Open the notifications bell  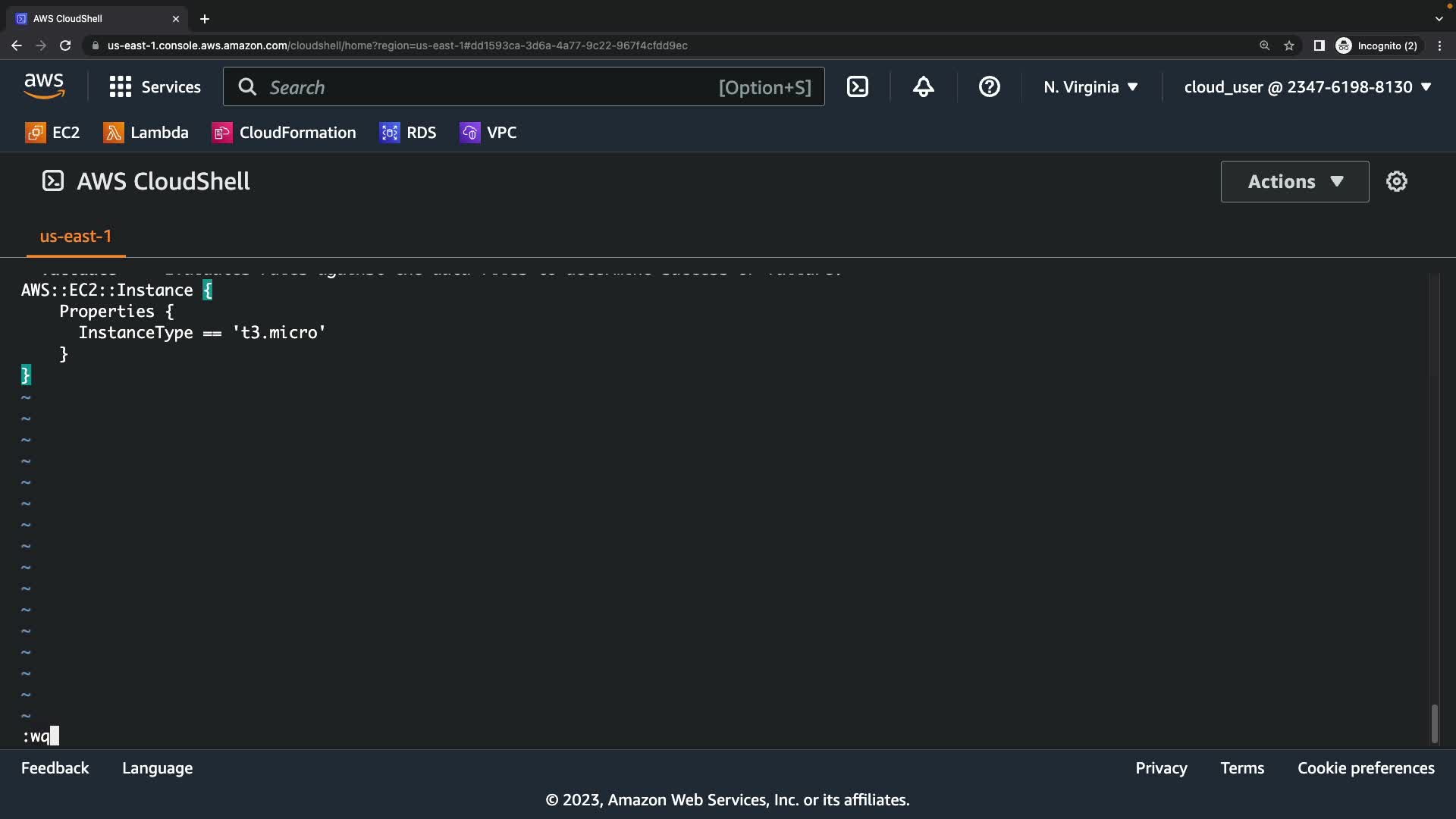pyautogui.click(x=923, y=86)
